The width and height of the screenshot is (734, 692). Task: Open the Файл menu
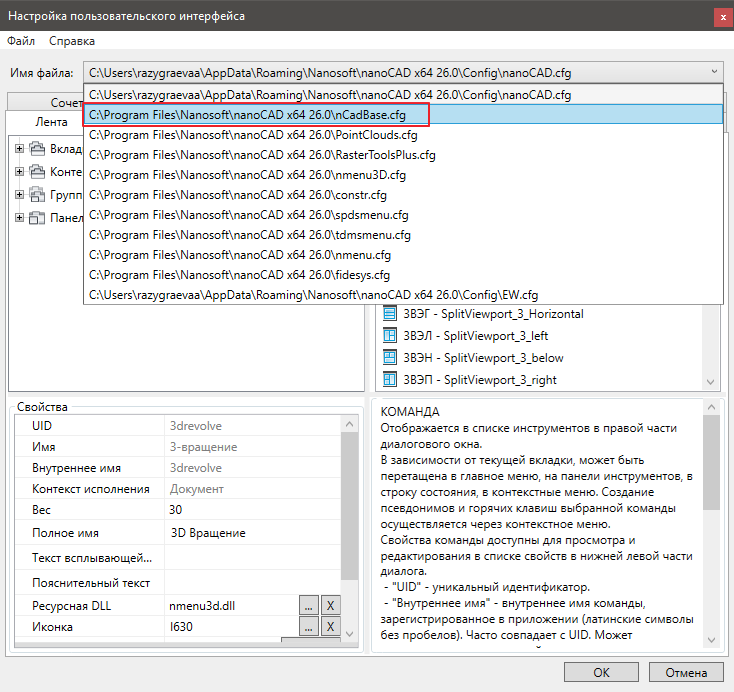tap(21, 41)
